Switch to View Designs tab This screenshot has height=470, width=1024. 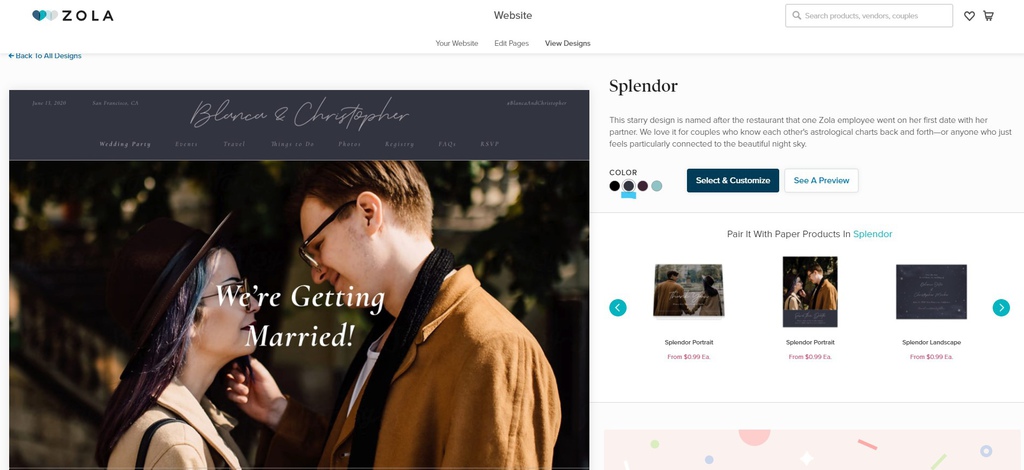pos(568,43)
